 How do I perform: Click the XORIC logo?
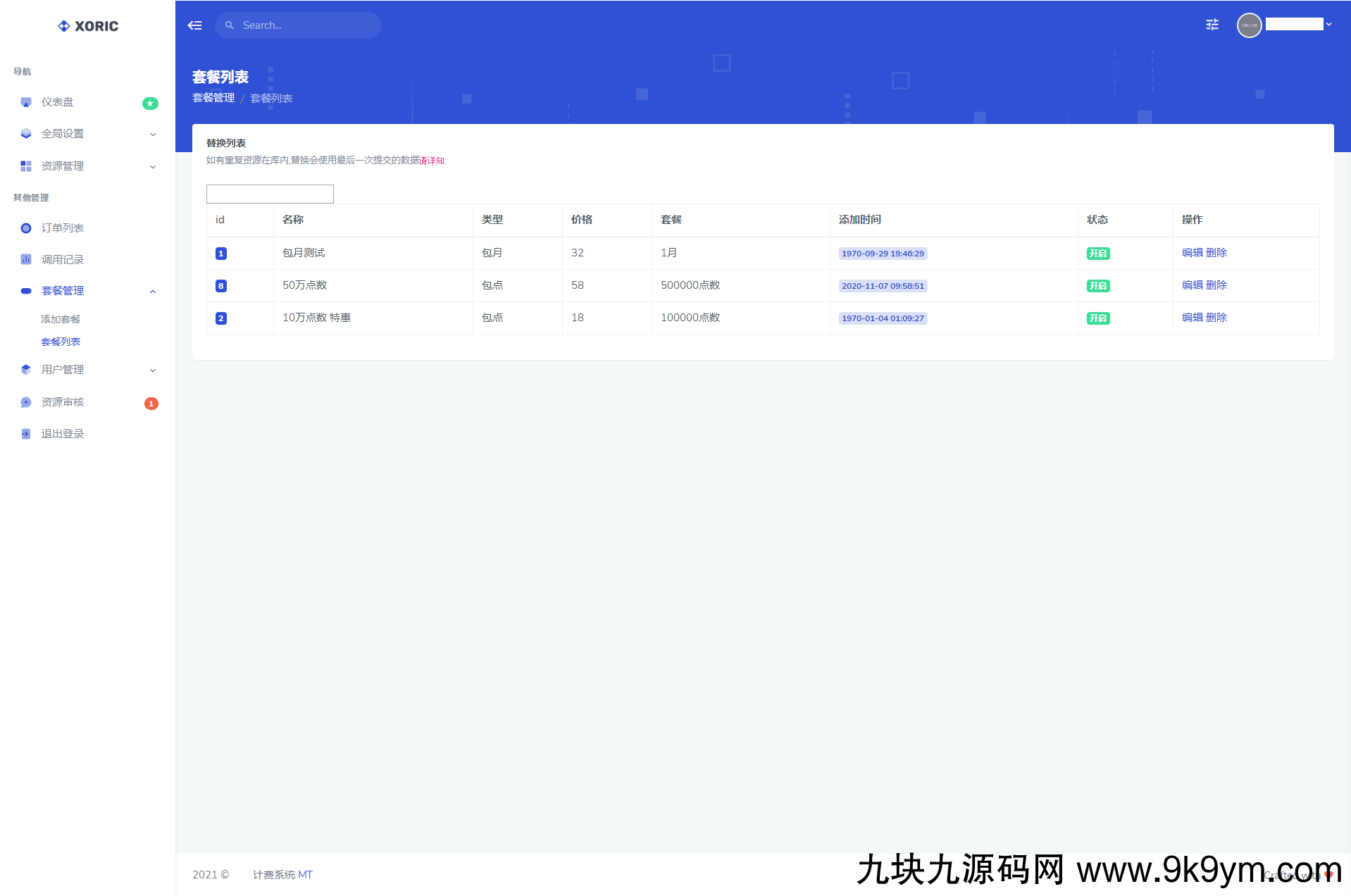[x=88, y=26]
